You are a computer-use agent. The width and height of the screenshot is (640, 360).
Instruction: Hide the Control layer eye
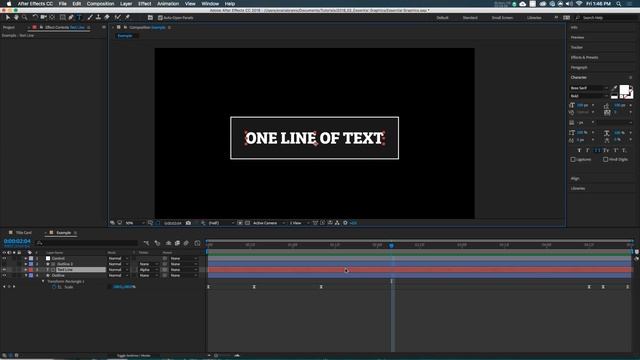click(x=4, y=258)
